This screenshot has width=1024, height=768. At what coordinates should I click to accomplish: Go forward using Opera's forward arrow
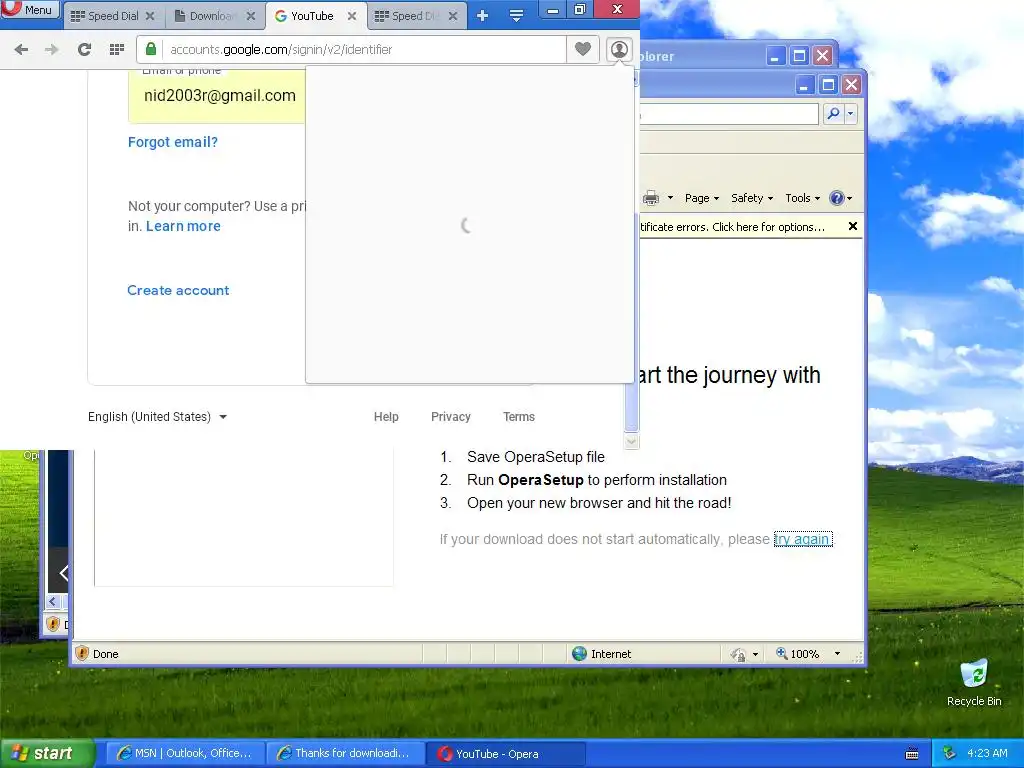tap(52, 50)
